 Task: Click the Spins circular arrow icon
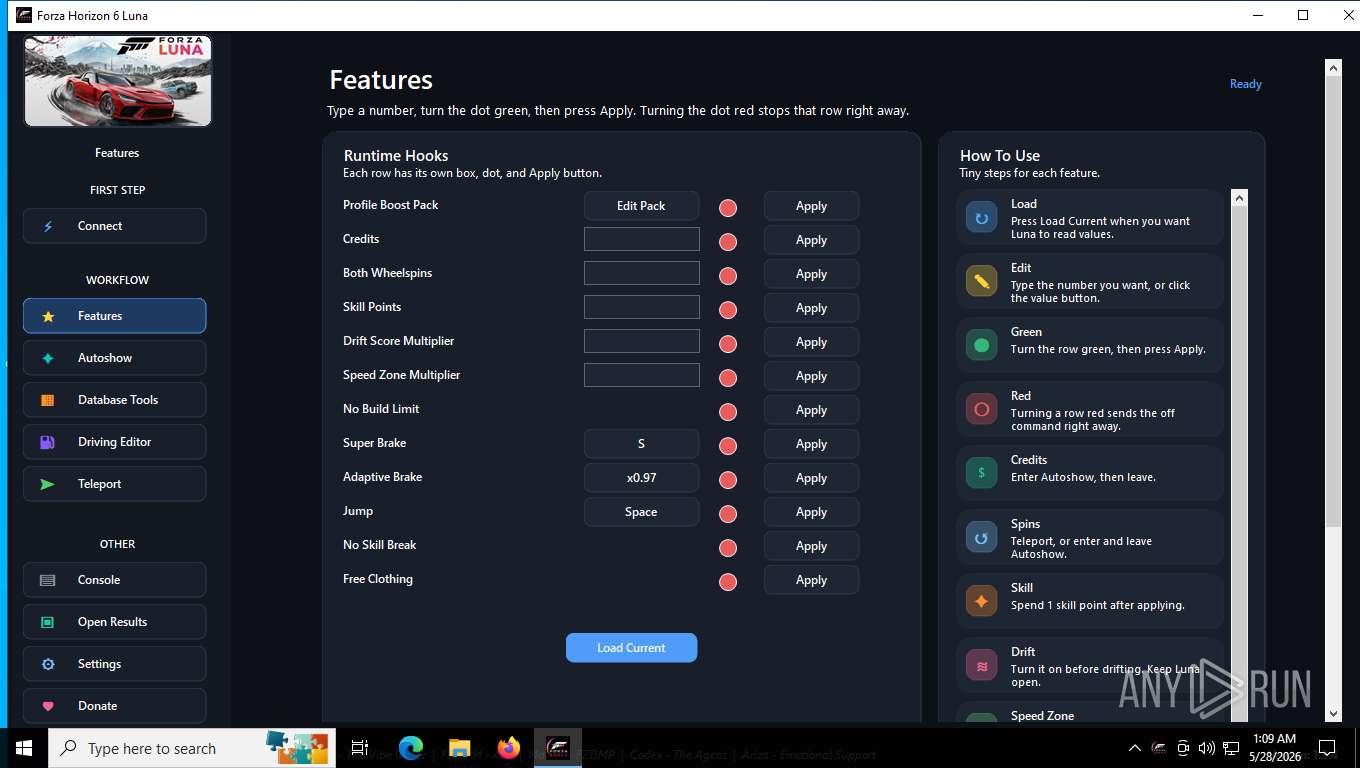click(981, 538)
